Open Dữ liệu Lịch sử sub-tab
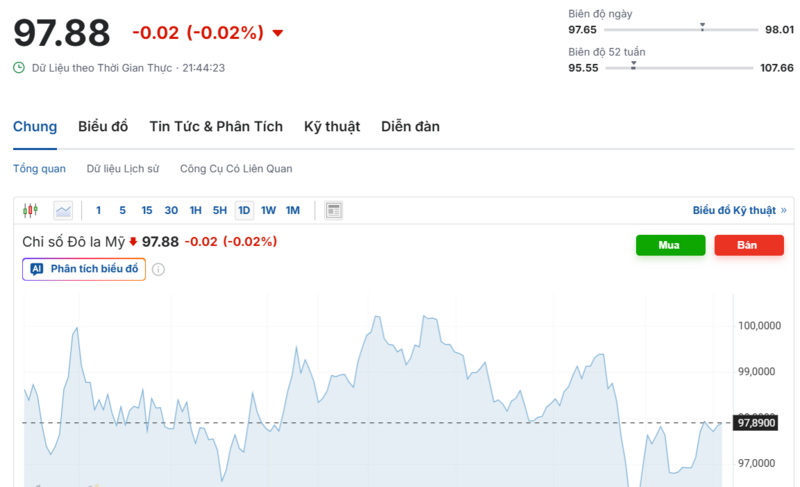Viewport: 800px width, 487px height. (x=123, y=169)
